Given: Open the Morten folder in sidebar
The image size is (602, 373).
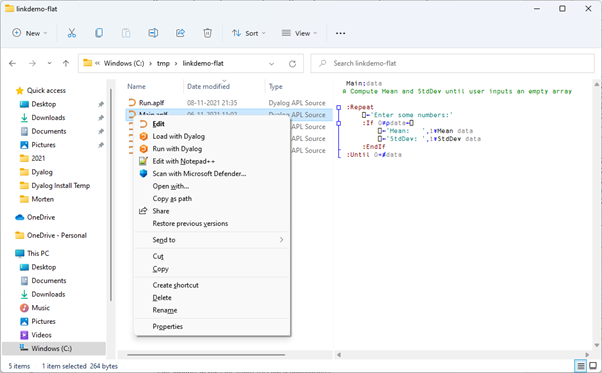Looking at the screenshot, I should pos(43,199).
